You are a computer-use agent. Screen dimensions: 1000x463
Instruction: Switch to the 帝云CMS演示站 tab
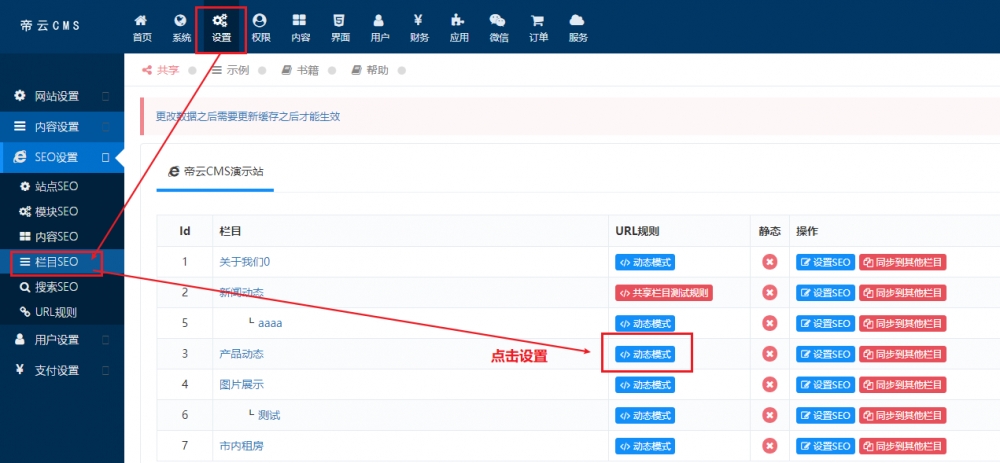point(215,172)
